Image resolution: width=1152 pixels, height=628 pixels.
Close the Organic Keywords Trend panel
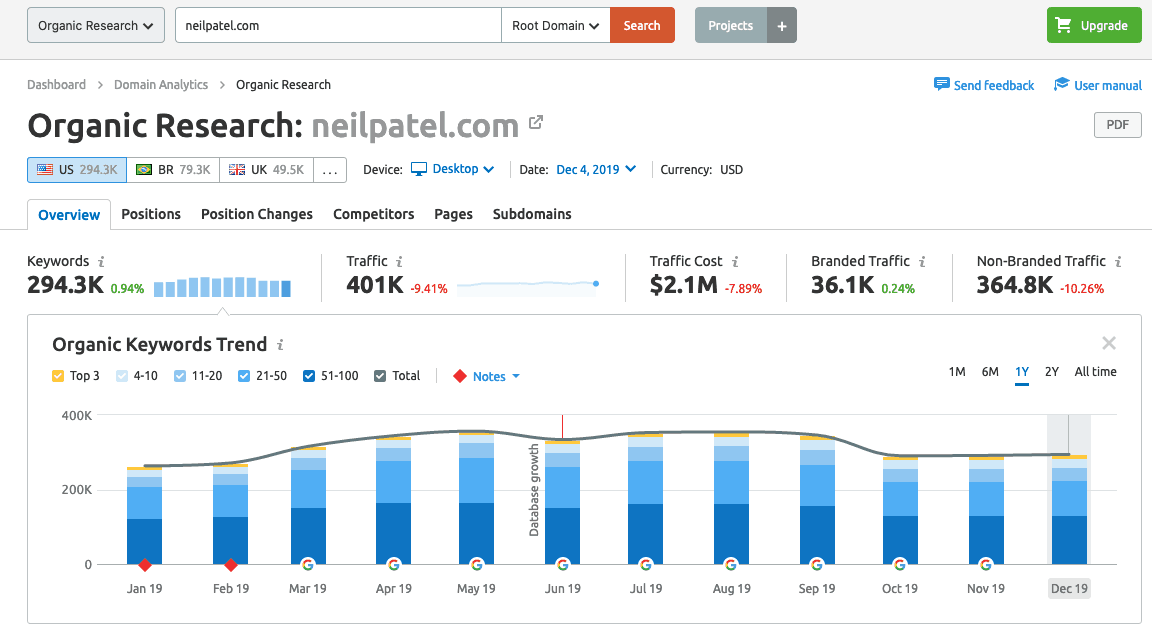[x=1109, y=343]
